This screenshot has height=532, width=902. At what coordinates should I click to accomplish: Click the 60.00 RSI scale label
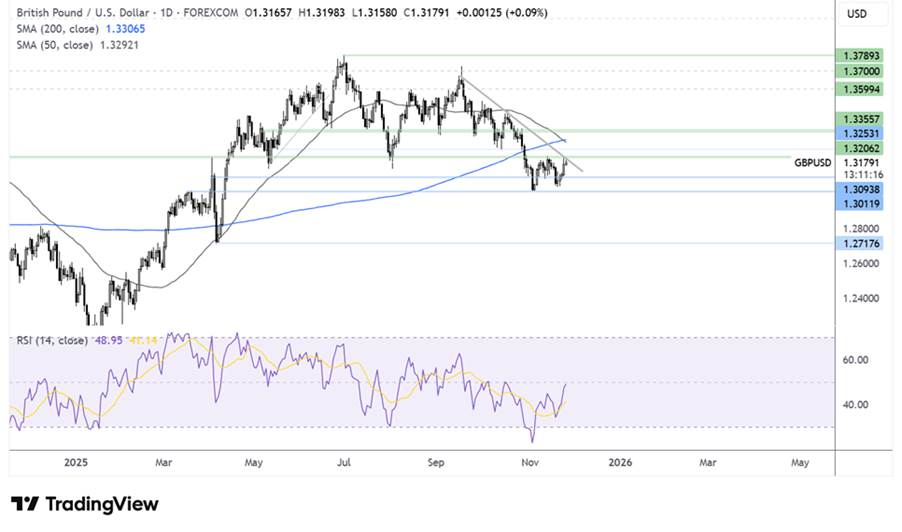coord(857,360)
